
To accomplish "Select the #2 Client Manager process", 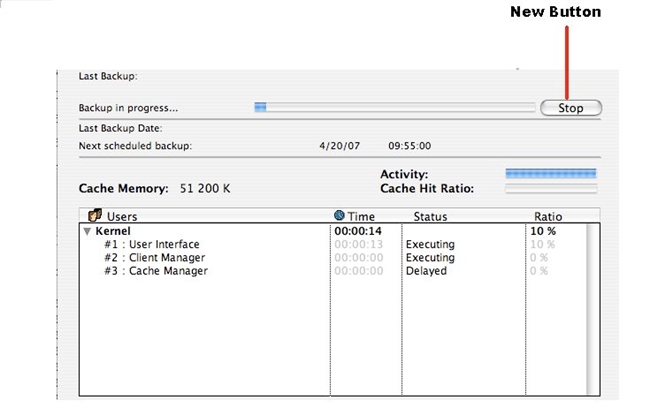I will [x=155, y=257].
